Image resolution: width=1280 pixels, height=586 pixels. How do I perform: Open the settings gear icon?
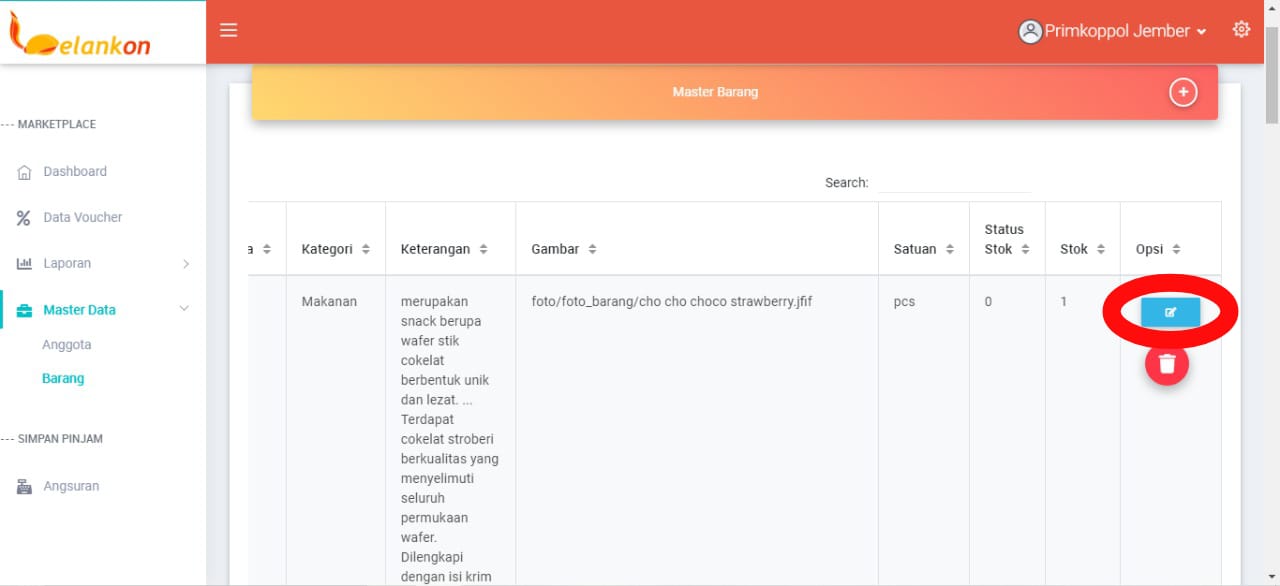pyautogui.click(x=1241, y=29)
